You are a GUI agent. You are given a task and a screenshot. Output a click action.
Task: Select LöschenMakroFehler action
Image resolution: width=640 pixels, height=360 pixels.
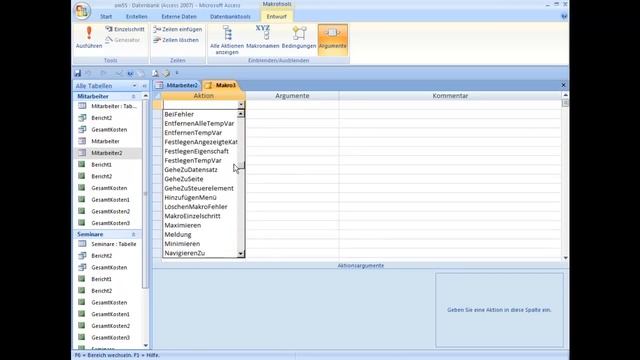200,207
